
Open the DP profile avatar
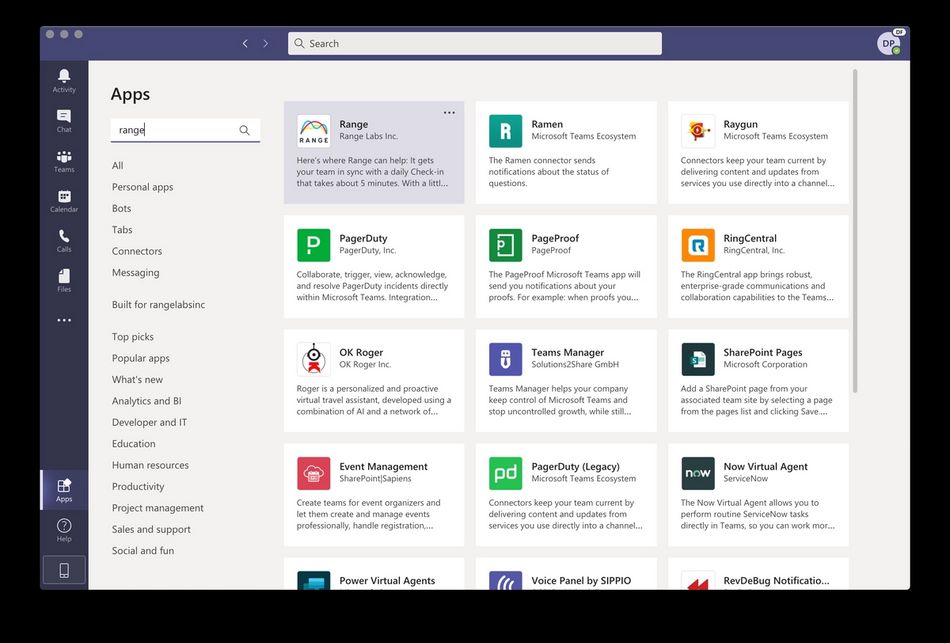[x=889, y=44]
